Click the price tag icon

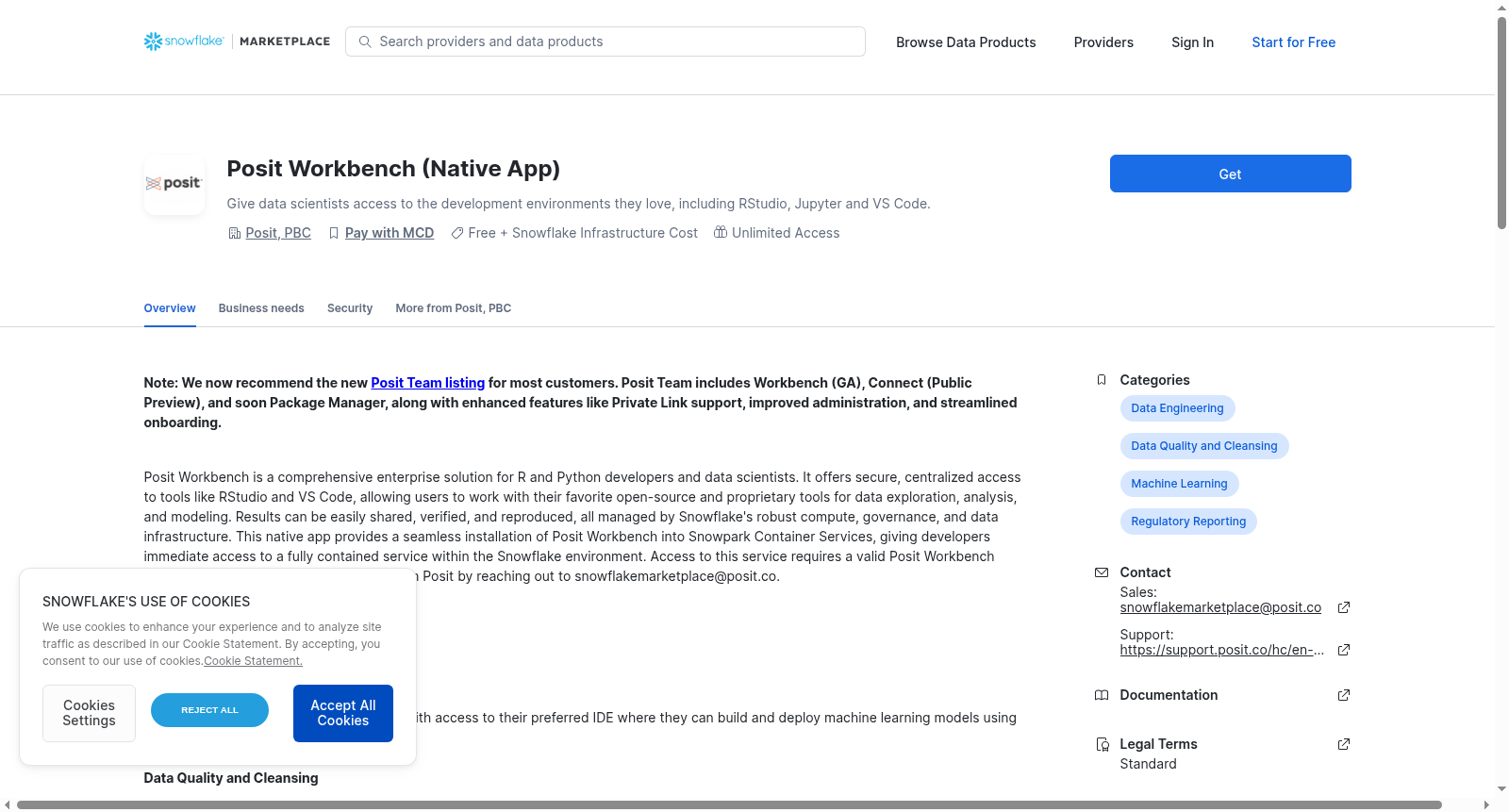pyautogui.click(x=457, y=233)
